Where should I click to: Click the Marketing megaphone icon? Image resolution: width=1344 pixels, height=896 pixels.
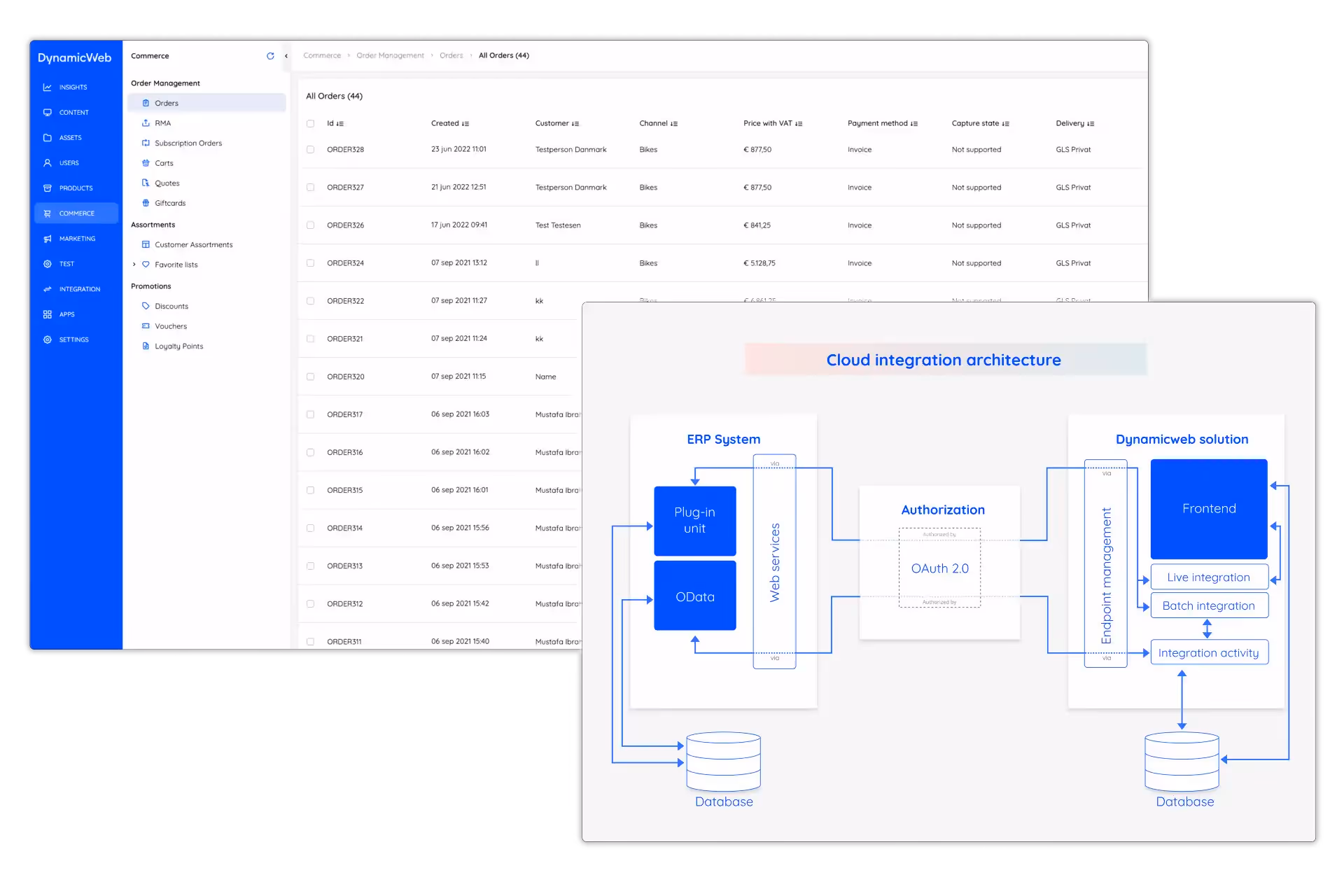[48, 239]
